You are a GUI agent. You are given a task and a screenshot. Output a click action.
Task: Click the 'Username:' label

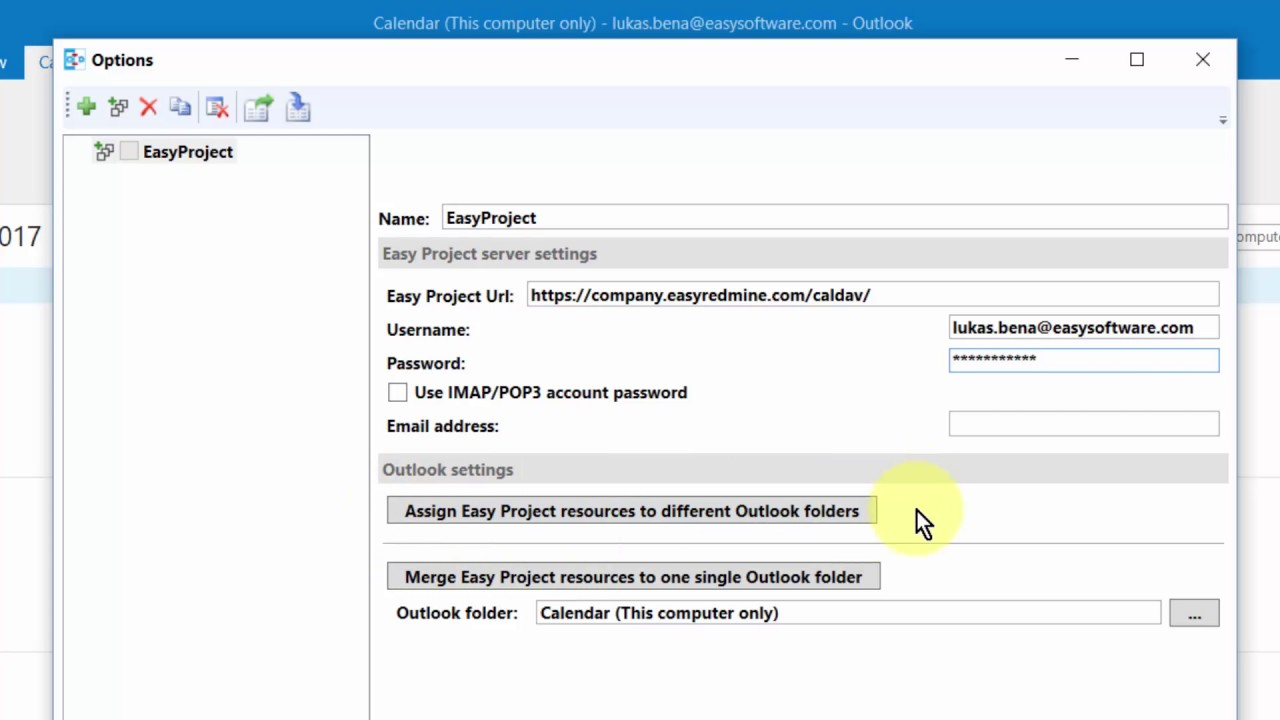click(428, 330)
